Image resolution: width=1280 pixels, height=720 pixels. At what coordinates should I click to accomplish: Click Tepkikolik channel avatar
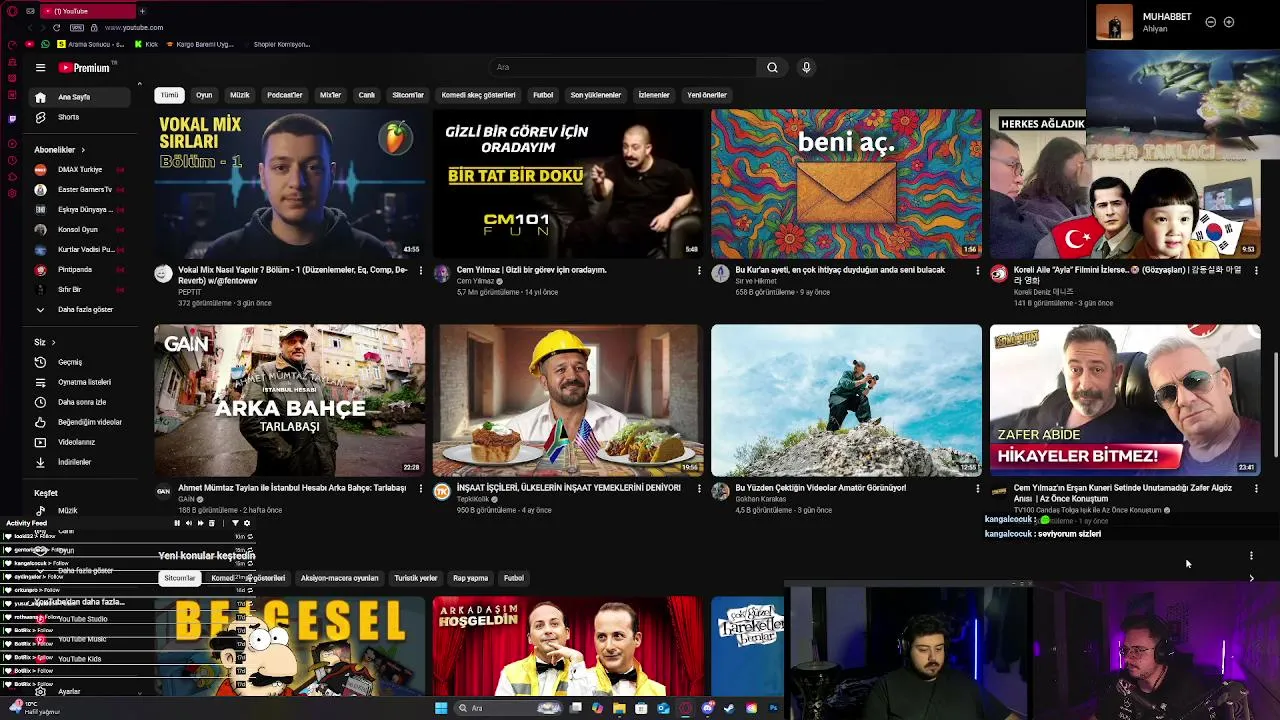click(442, 492)
